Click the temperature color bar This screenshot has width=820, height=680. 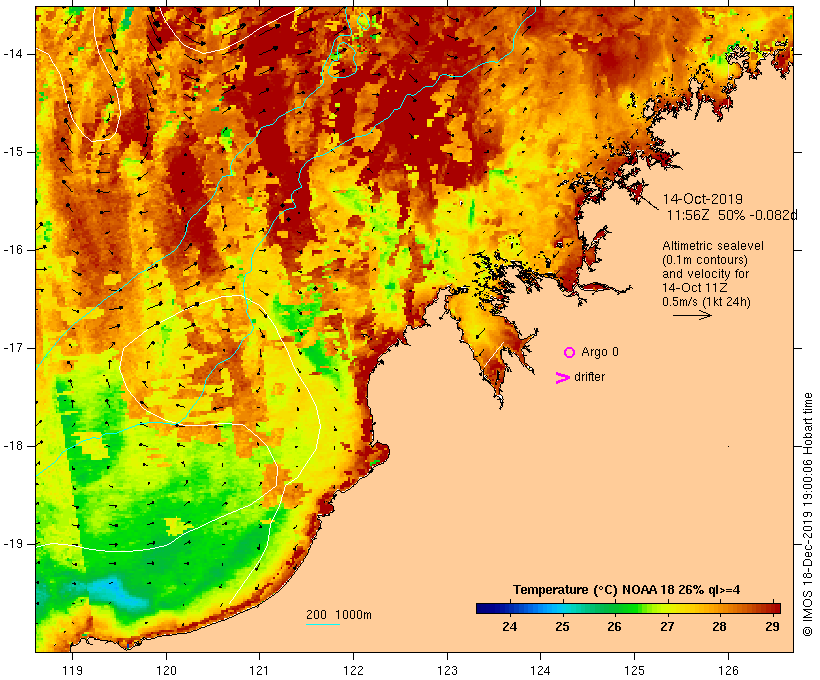coord(628,608)
